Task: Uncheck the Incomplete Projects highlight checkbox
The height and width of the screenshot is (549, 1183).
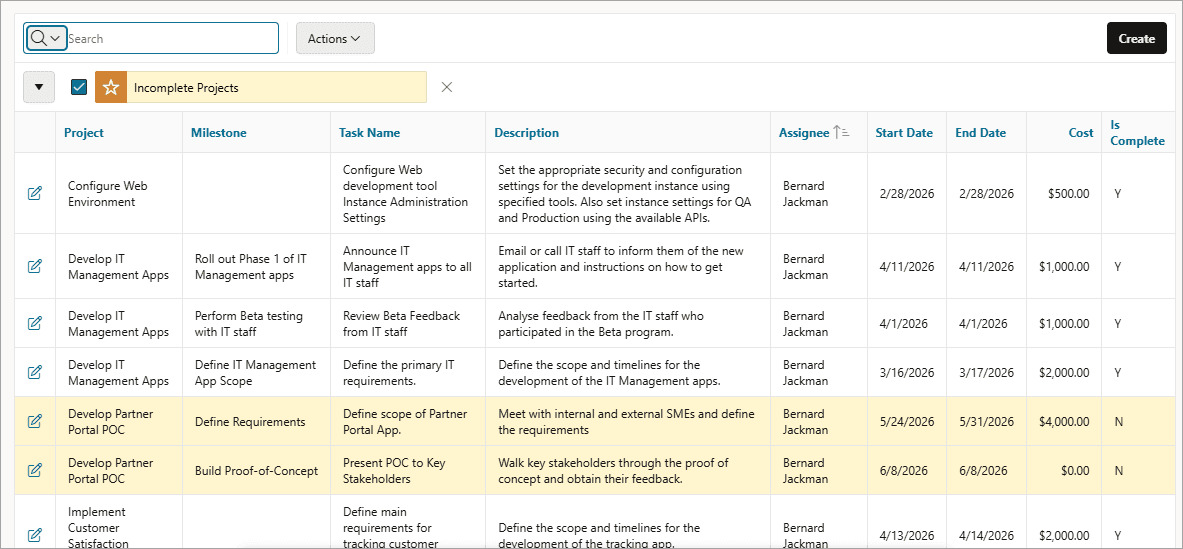Action: (79, 87)
